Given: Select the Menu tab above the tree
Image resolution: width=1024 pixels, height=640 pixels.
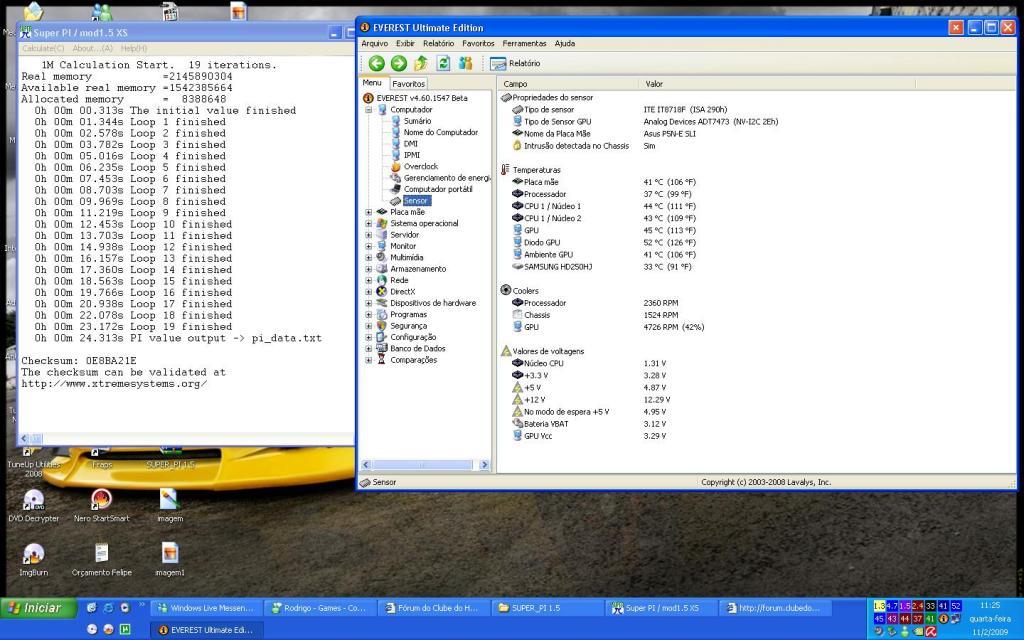Looking at the screenshot, I should [372, 83].
